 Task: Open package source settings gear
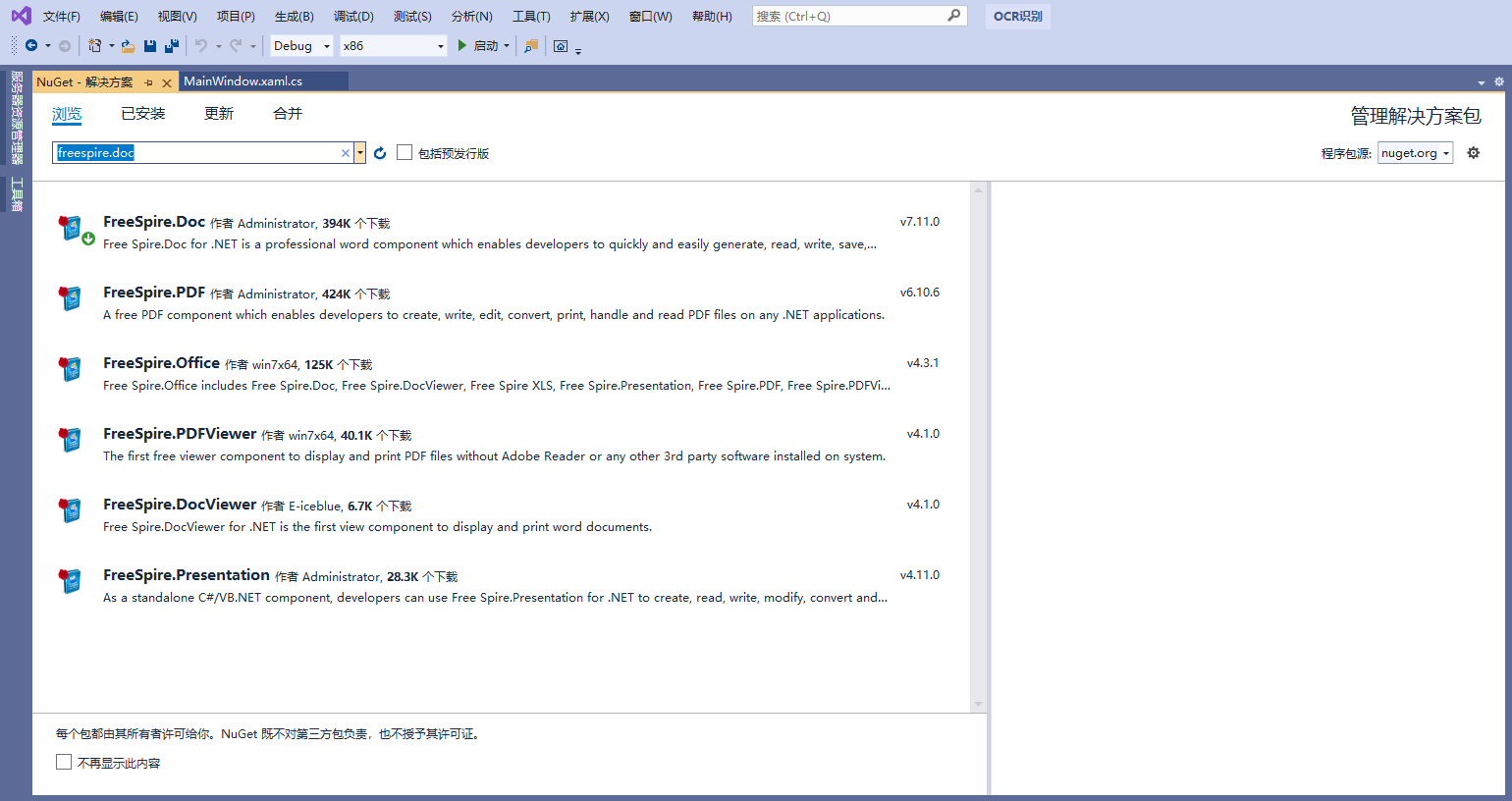(1474, 152)
